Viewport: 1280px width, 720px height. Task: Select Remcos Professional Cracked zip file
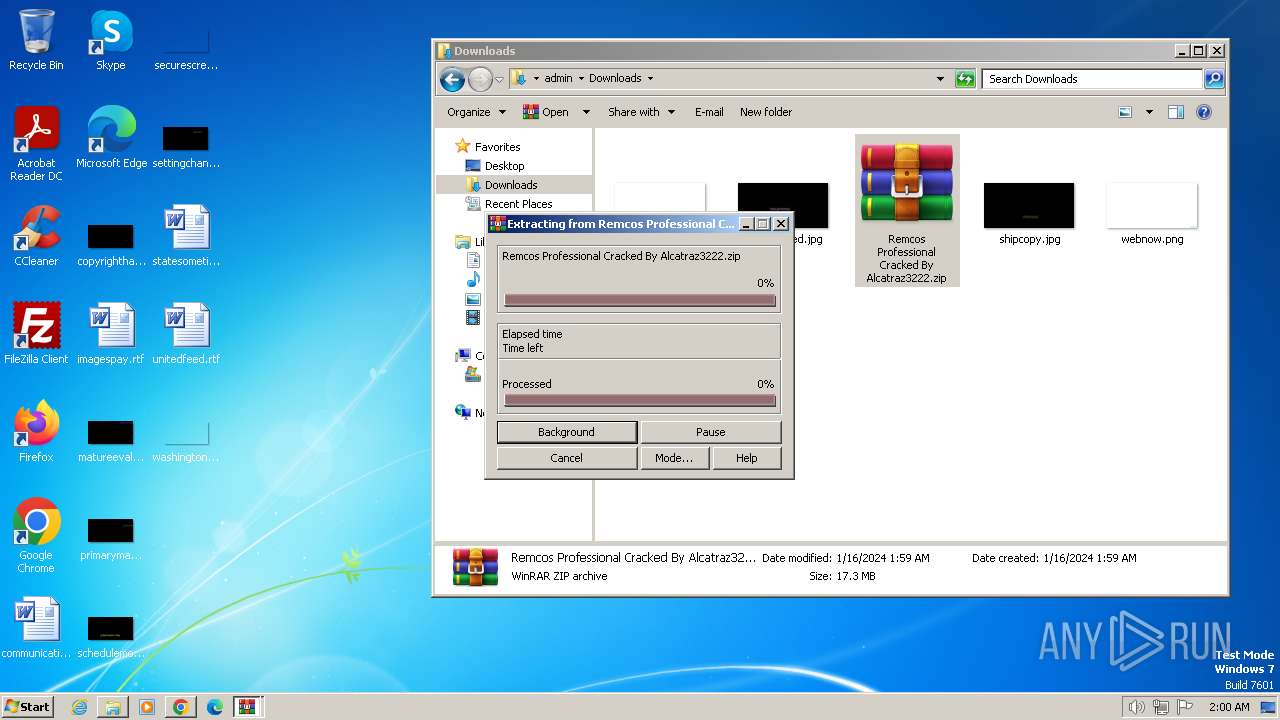coord(907,212)
